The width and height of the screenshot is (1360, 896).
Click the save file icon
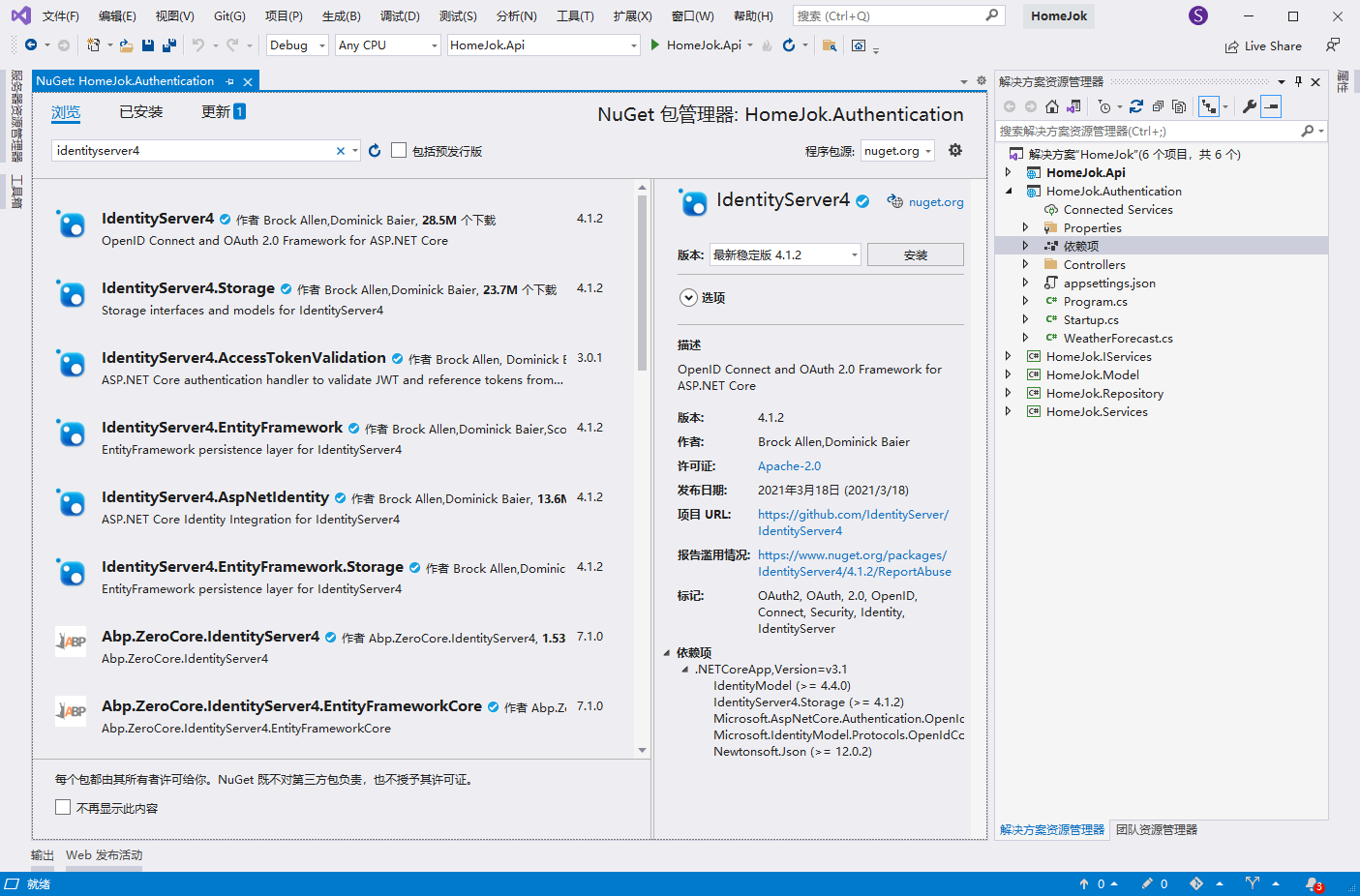[148, 45]
